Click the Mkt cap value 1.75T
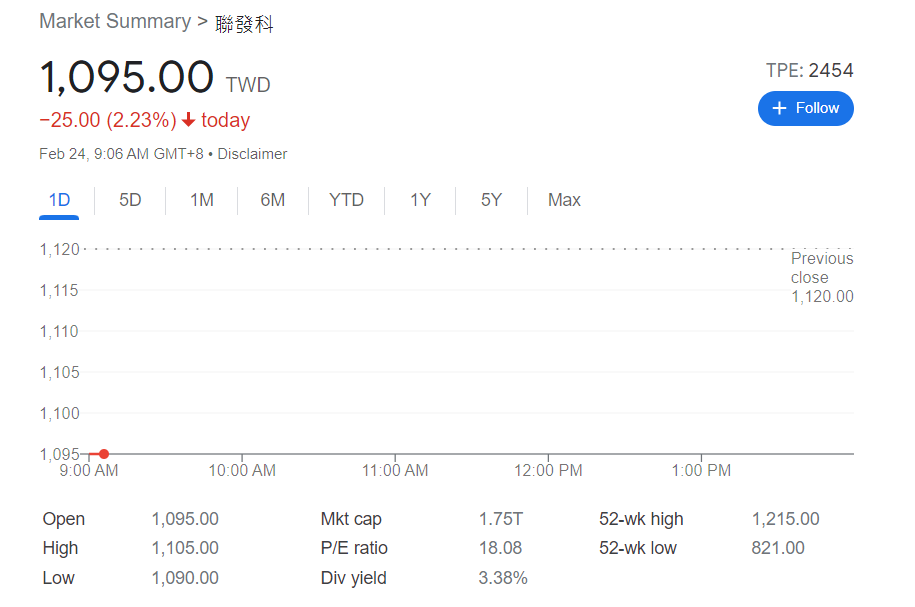Screen dimensions: 915x607 coord(501,519)
